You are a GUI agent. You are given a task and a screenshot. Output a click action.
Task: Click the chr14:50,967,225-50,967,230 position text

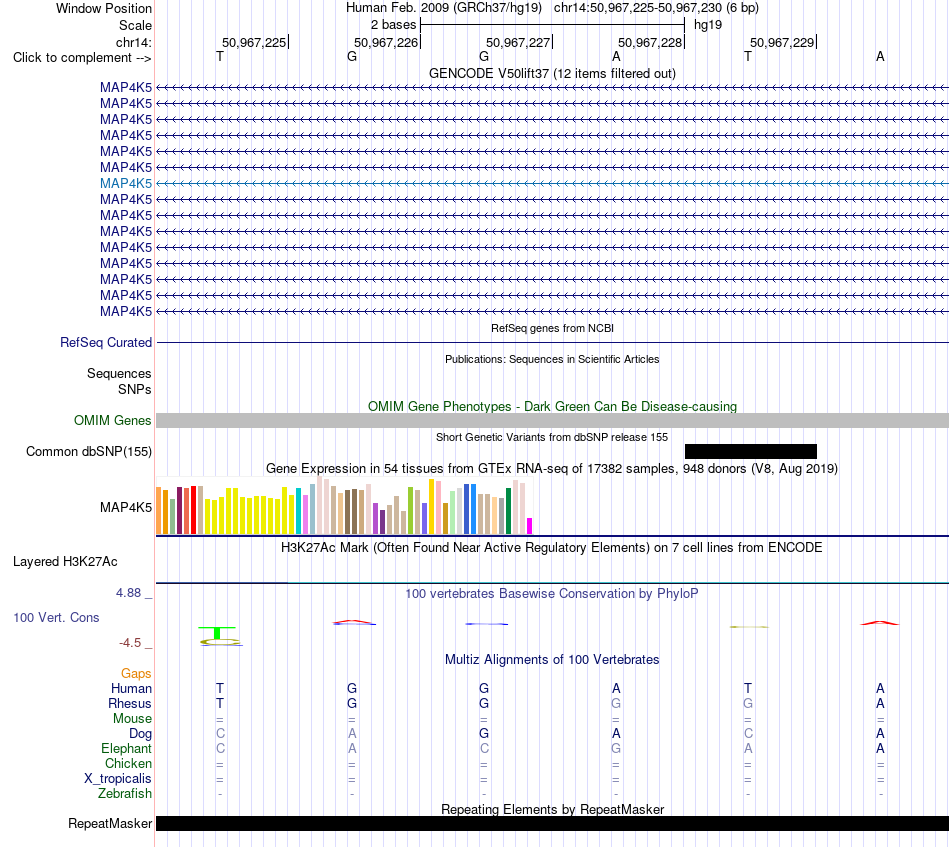(x=656, y=8)
